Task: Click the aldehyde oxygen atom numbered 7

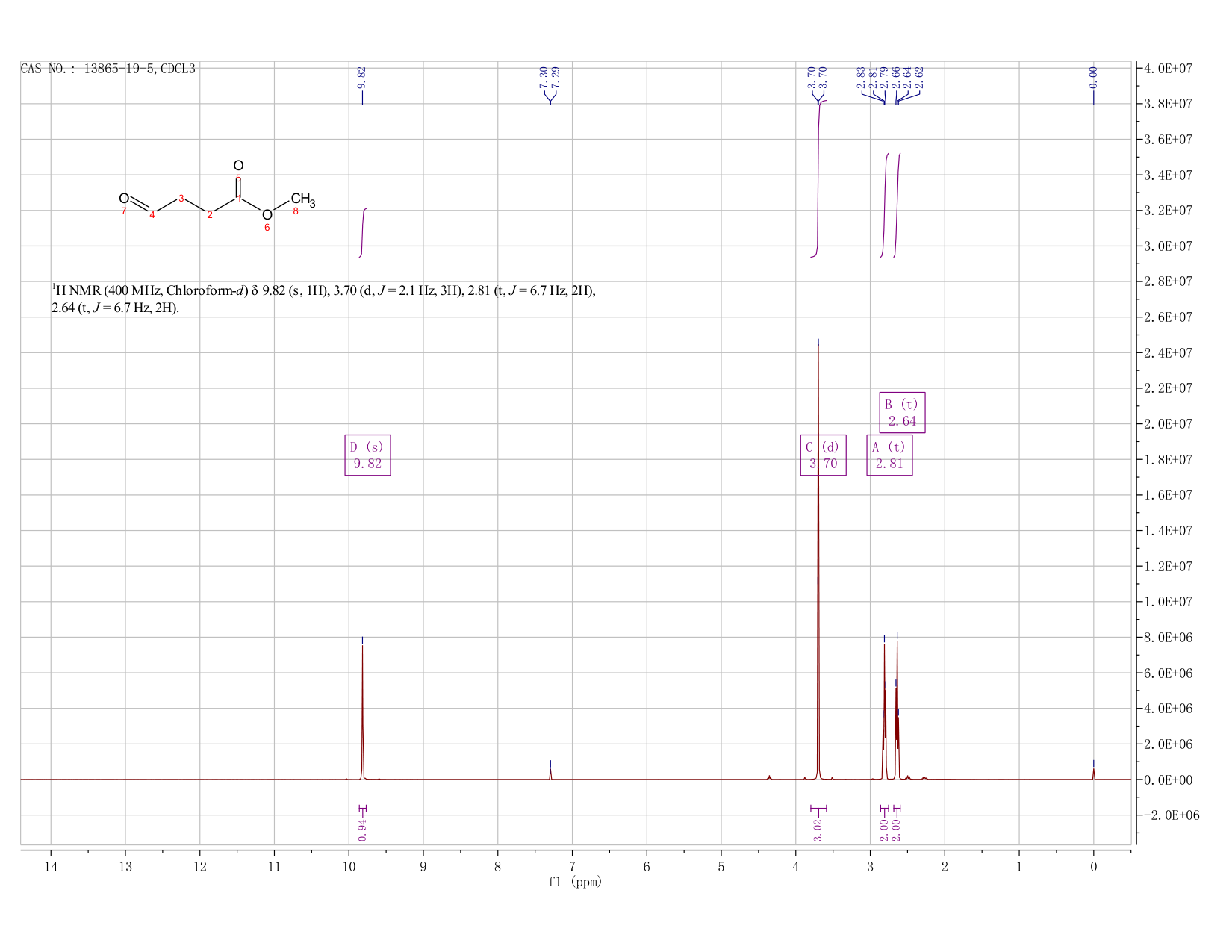Action: (x=124, y=199)
